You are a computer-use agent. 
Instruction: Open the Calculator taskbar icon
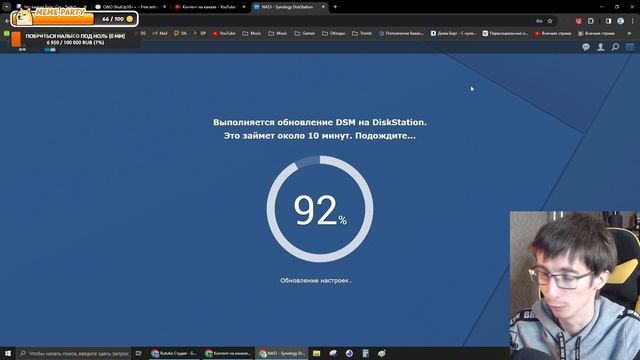click(365, 353)
